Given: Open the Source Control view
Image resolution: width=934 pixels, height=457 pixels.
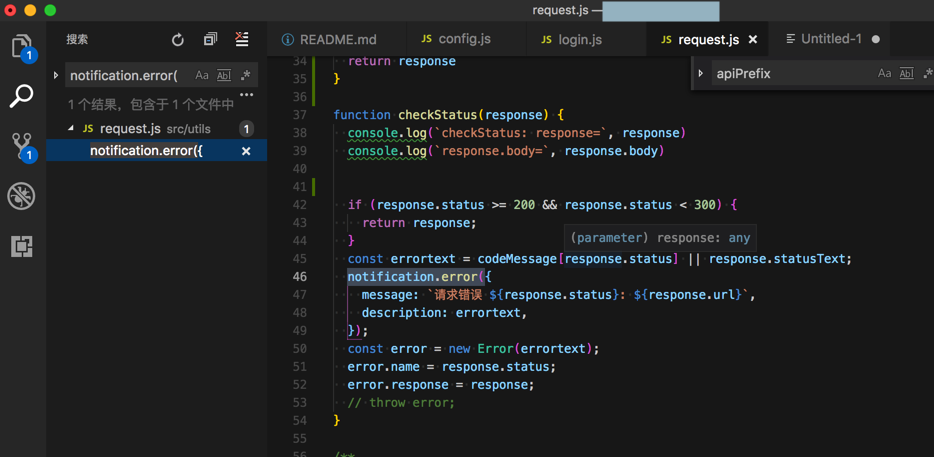Looking at the screenshot, I should click(22, 146).
